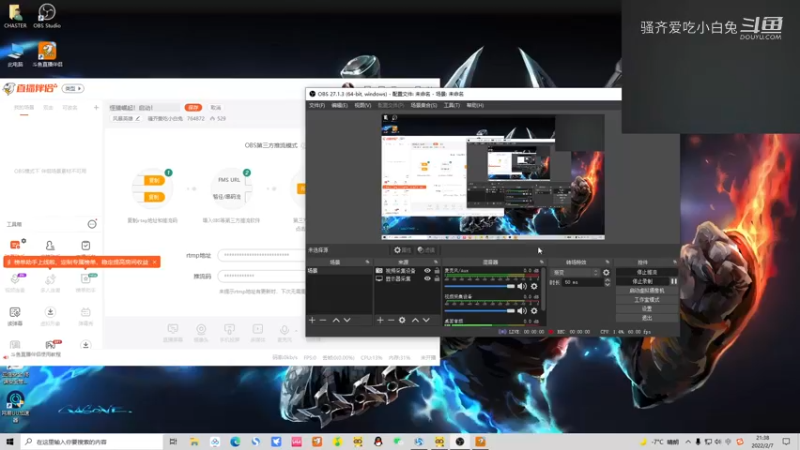Screen dimensions: 800x450
Task: Click the taskbar search box
Action: tap(92, 441)
